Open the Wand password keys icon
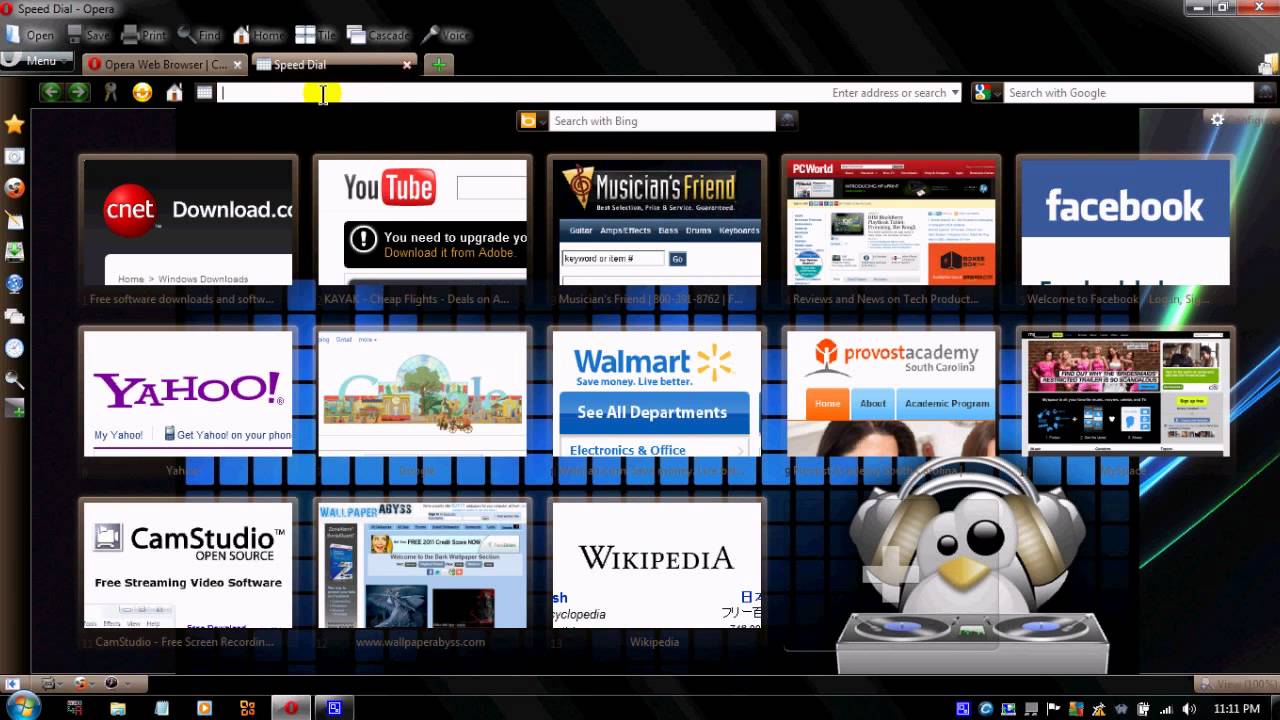 110,92
